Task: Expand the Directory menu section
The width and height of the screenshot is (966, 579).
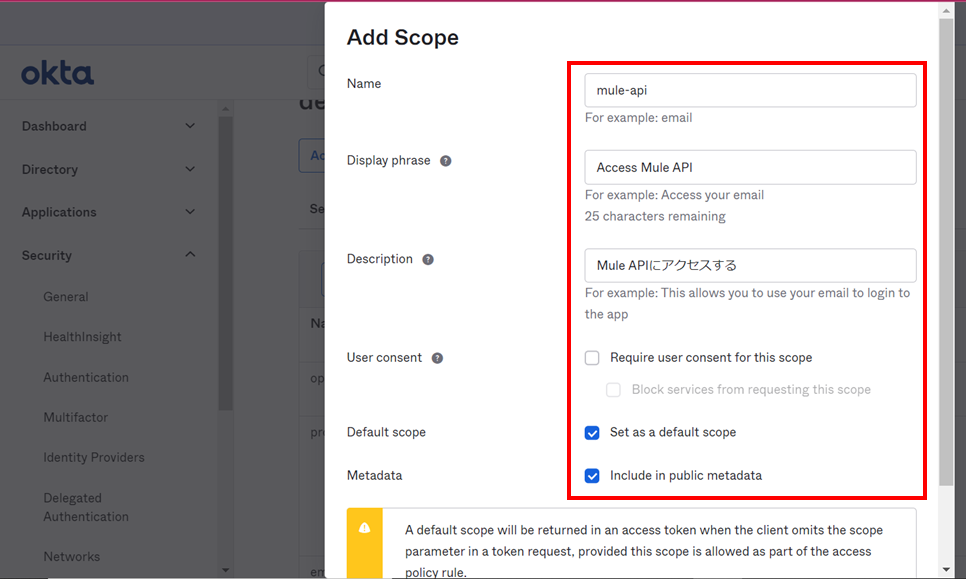Action: click(x=108, y=169)
